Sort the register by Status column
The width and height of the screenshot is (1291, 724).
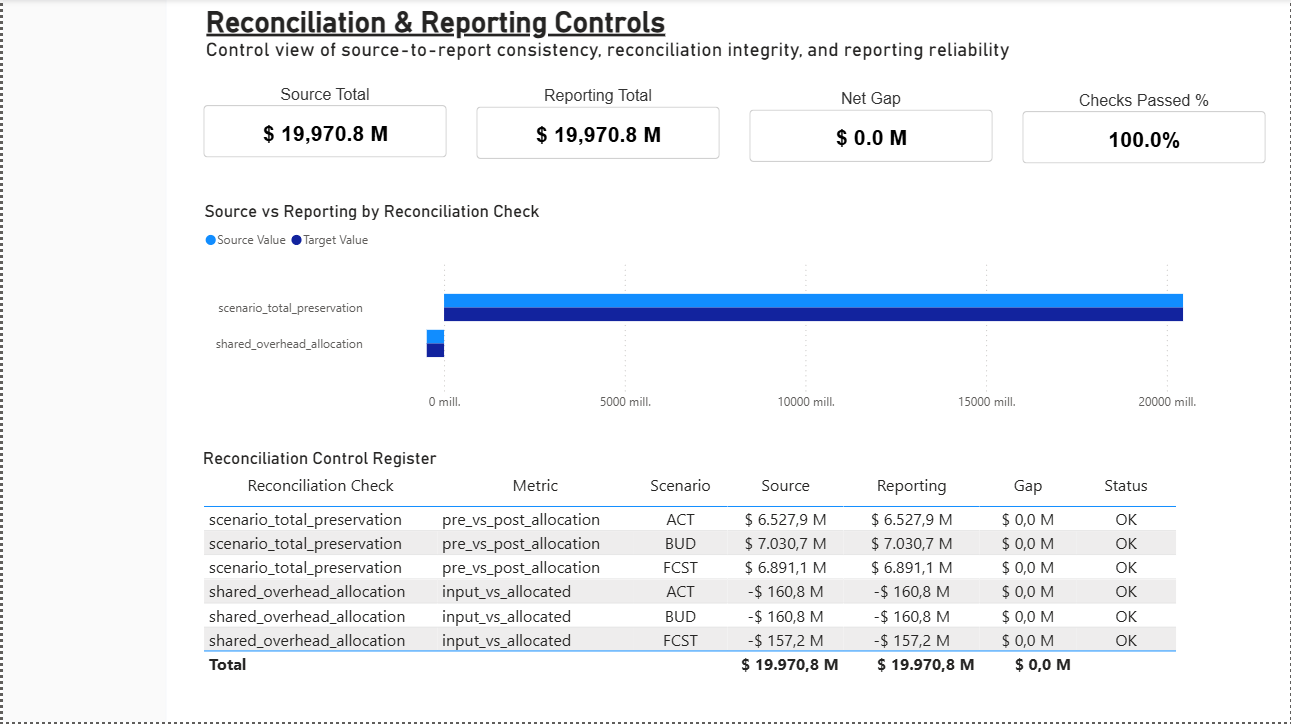[x=1125, y=485]
